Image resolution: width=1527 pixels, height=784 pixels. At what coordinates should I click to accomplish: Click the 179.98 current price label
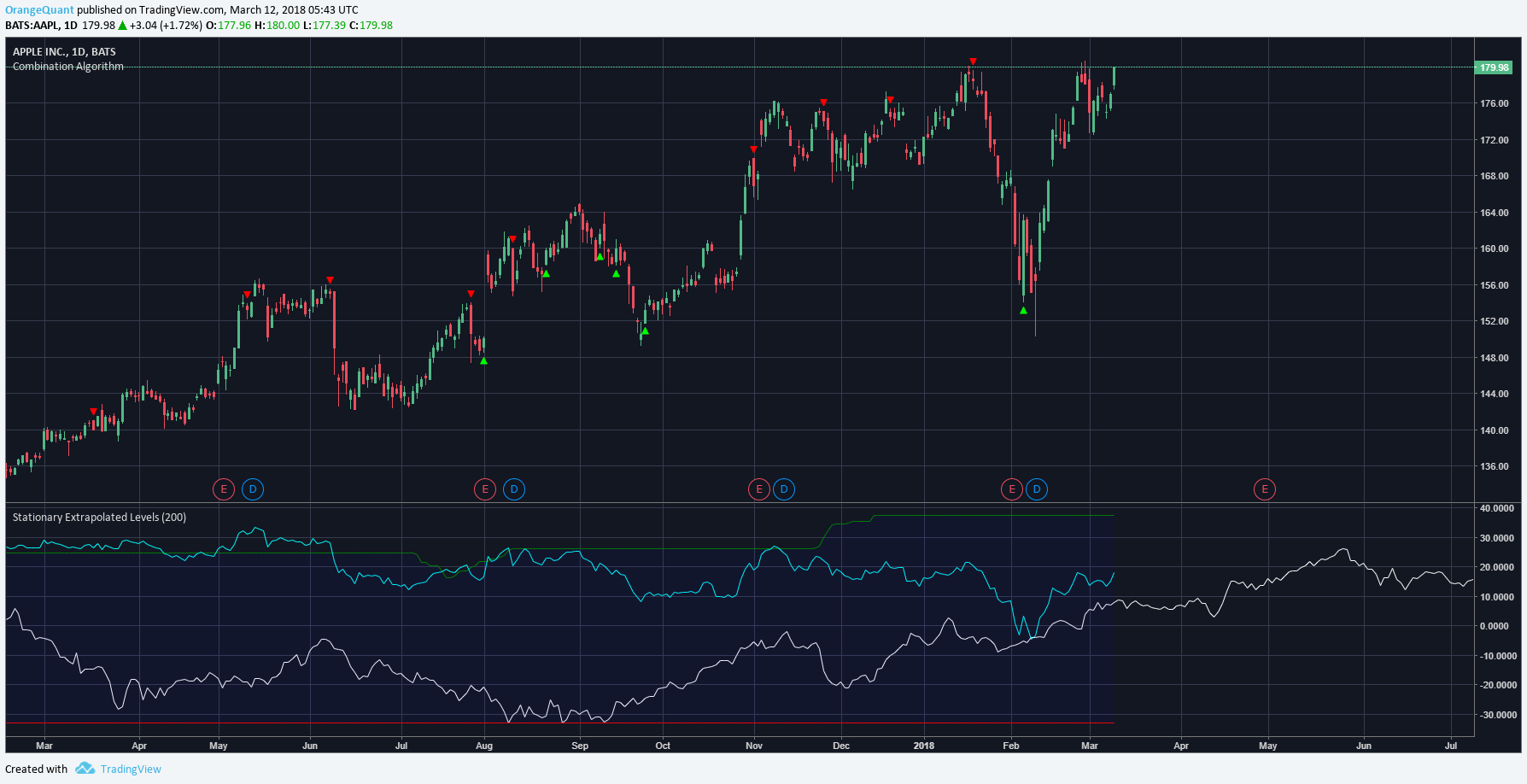[1494, 67]
